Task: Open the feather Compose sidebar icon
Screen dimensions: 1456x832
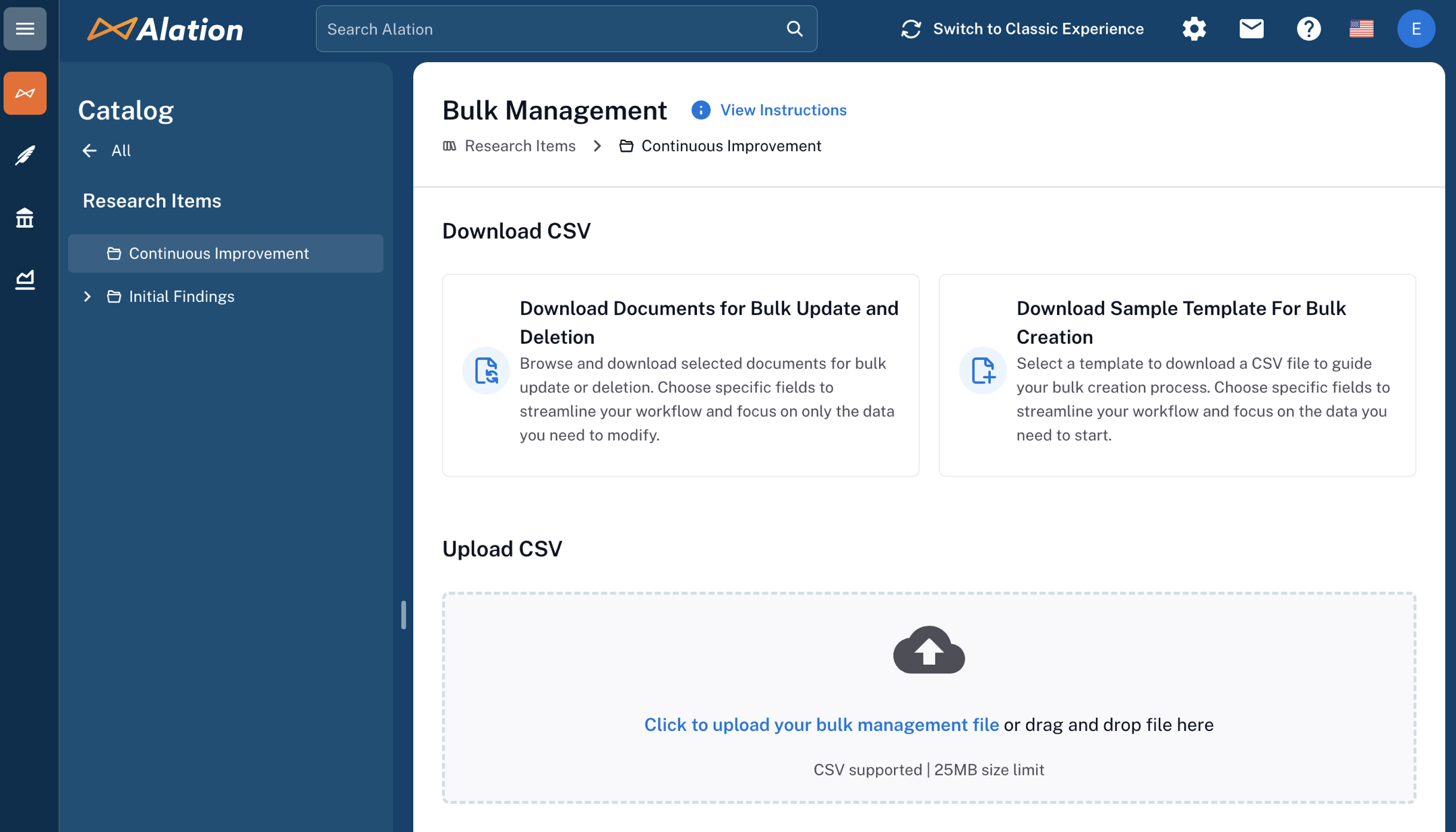Action: [x=25, y=155]
